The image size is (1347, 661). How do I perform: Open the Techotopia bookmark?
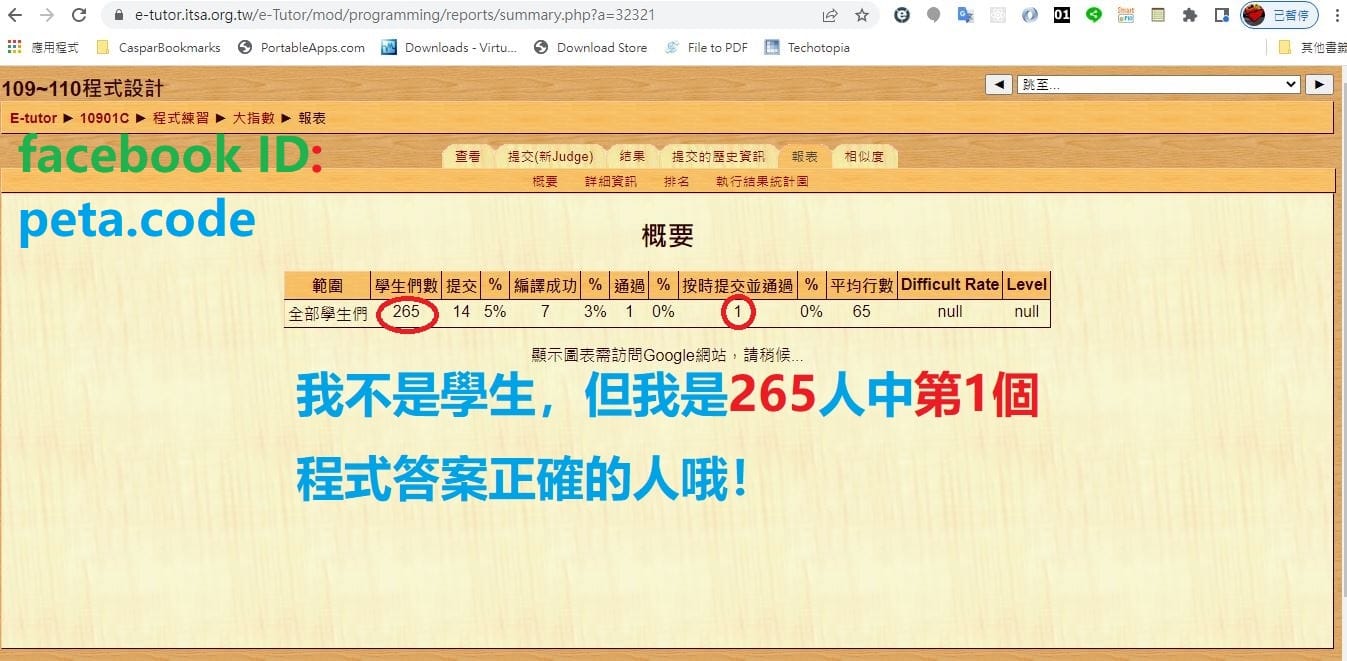[808, 47]
